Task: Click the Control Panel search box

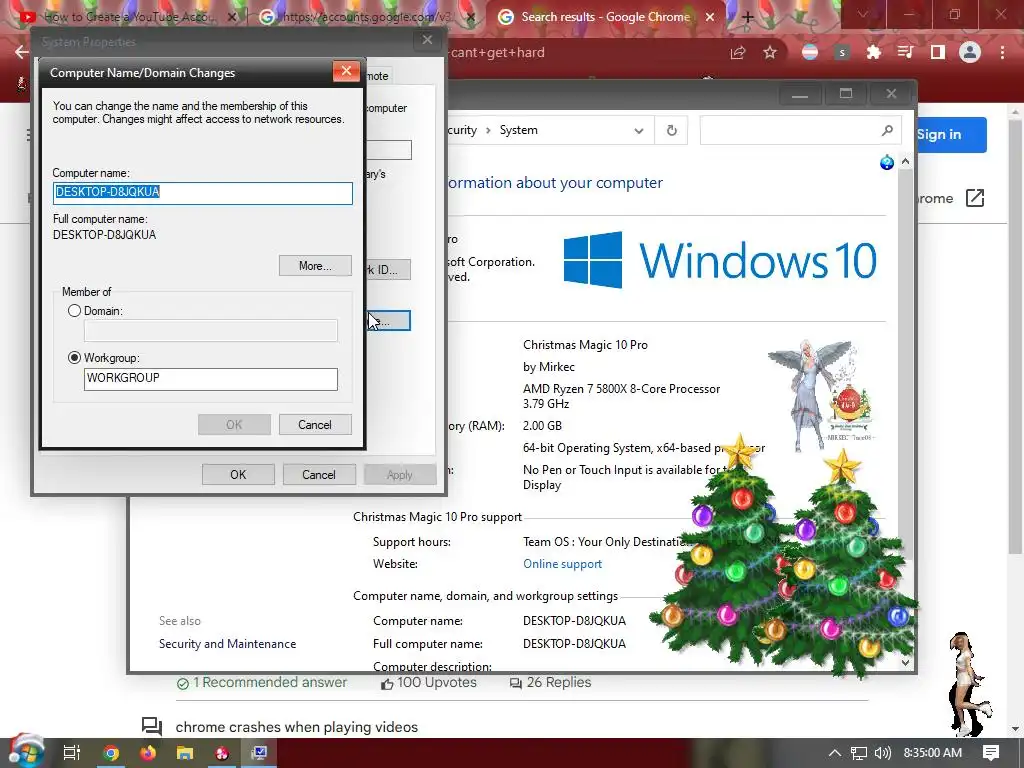Action: (800, 130)
